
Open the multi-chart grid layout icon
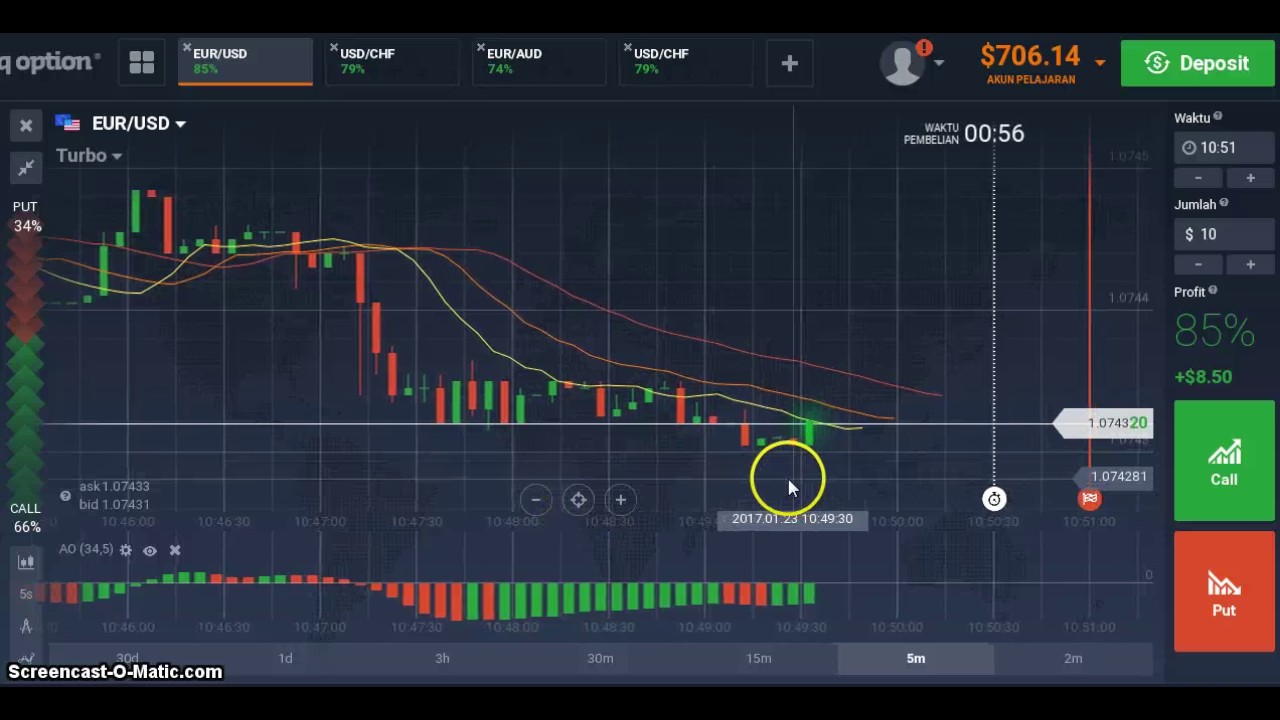point(141,62)
